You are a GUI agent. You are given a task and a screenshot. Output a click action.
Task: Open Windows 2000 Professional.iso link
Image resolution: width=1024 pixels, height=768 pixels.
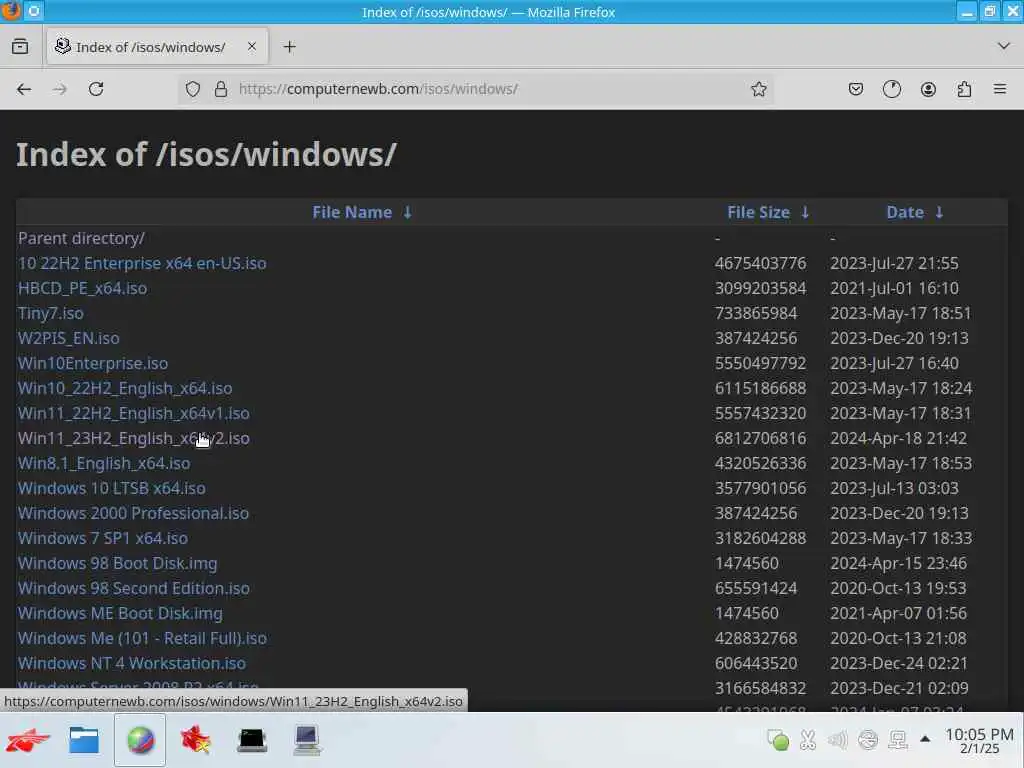pyautogui.click(x=133, y=513)
